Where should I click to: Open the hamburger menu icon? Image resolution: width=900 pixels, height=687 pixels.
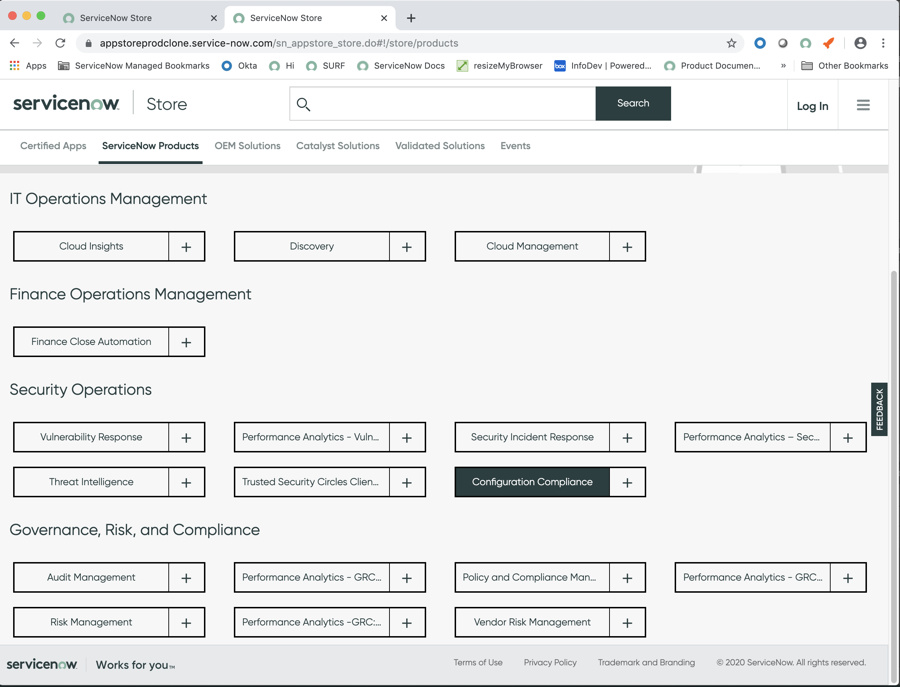click(863, 105)
